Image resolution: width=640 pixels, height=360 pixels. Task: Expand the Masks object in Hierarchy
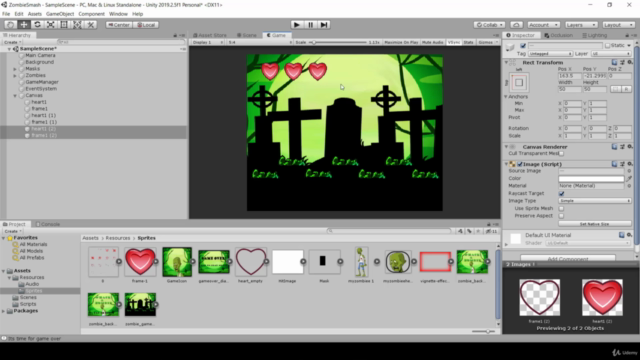tap(15, 69)
